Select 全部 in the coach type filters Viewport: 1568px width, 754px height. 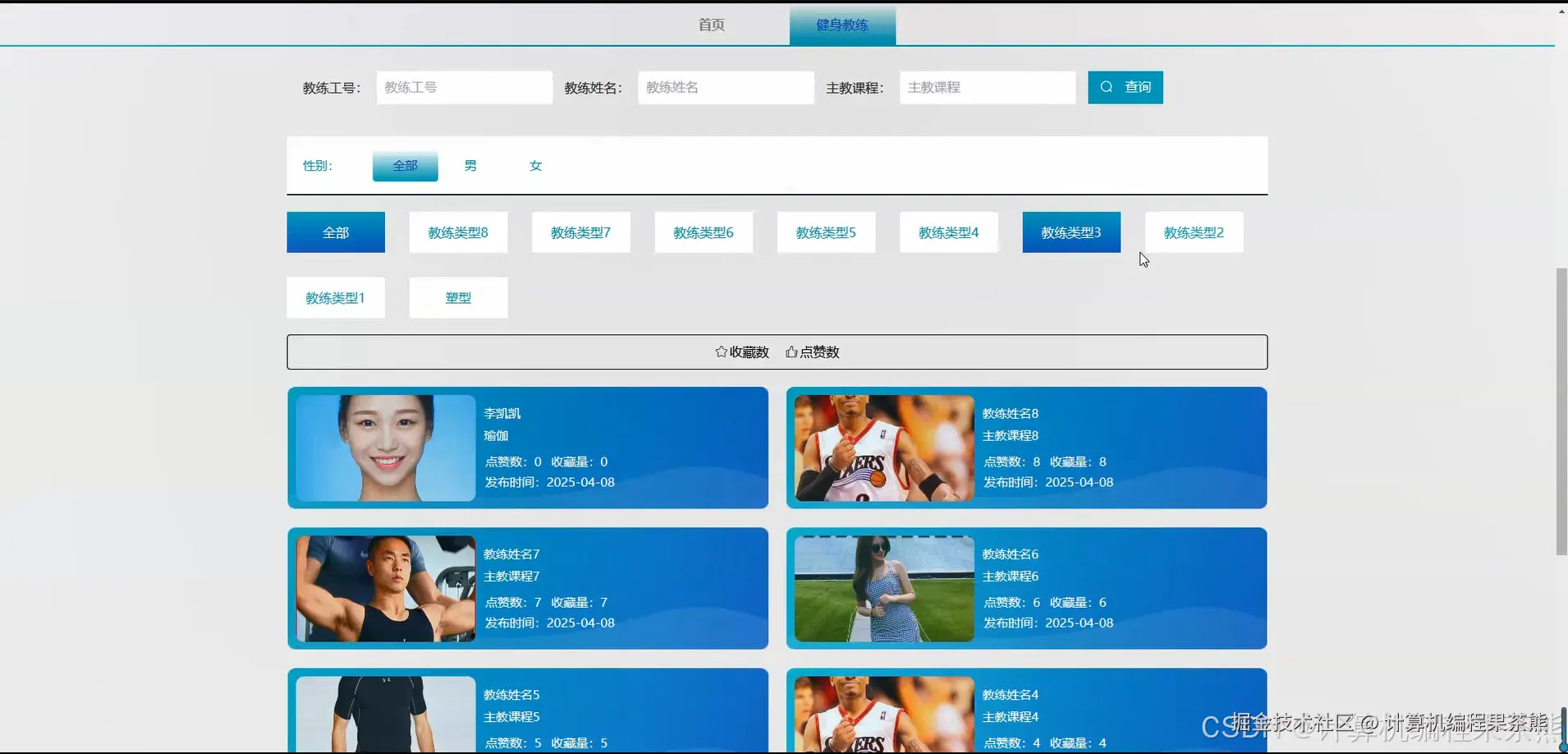[x=335, y=232]
